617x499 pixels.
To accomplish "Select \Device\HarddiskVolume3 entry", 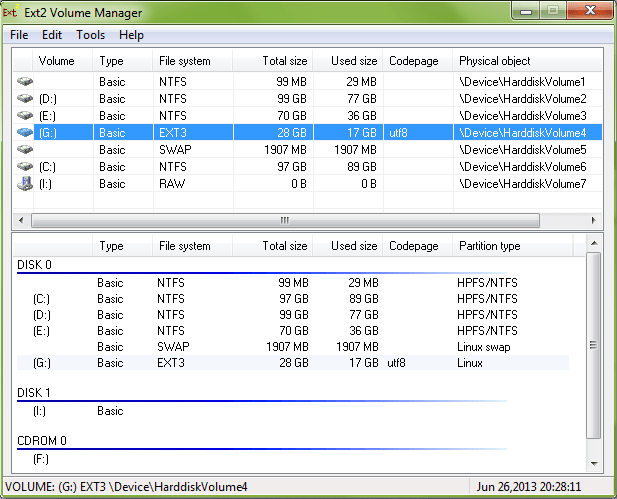I will 523,116.
